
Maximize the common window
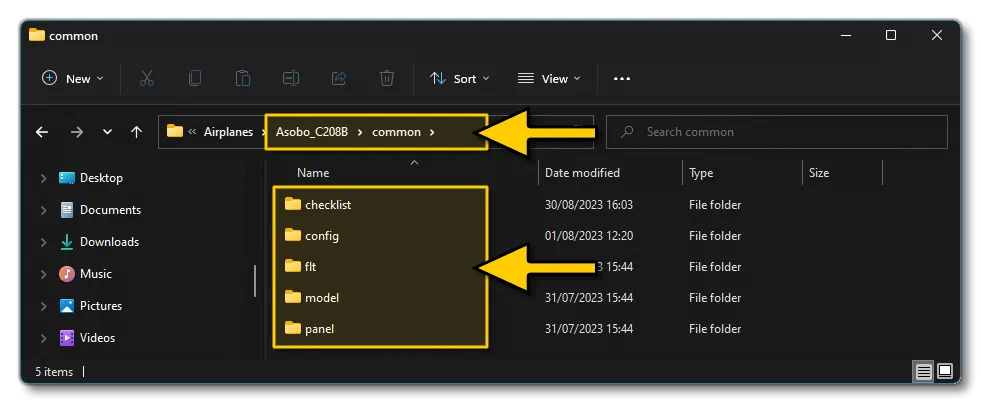(x=891, y=36)
